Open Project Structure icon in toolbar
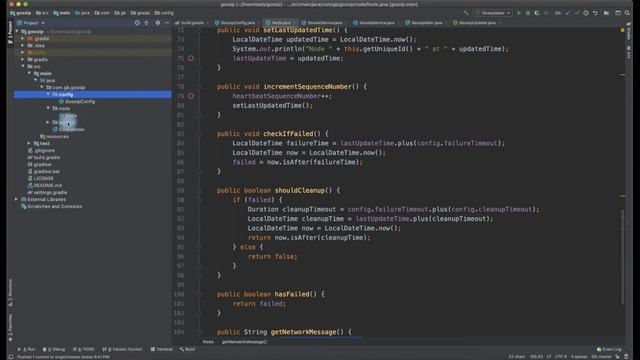Screen dimensions: 640x360 click(607, 13)
